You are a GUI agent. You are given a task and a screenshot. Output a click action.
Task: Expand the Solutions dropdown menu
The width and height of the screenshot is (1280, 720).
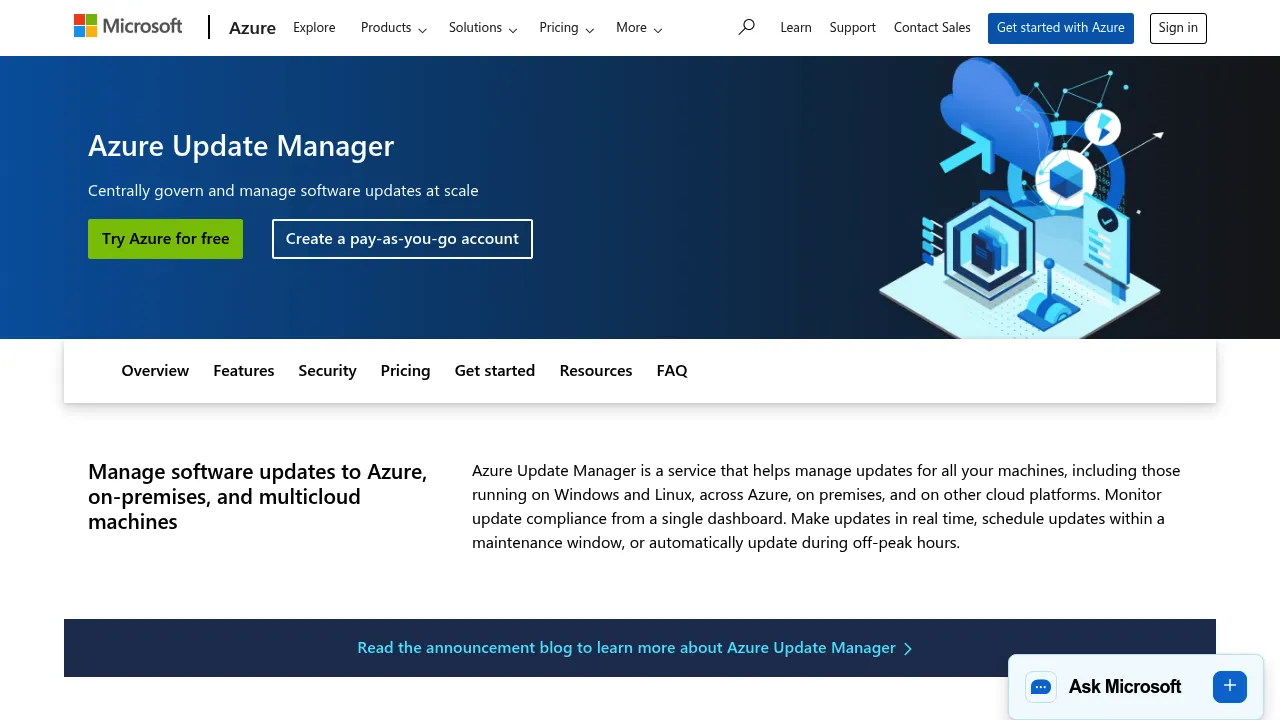[x=483, y=28]
